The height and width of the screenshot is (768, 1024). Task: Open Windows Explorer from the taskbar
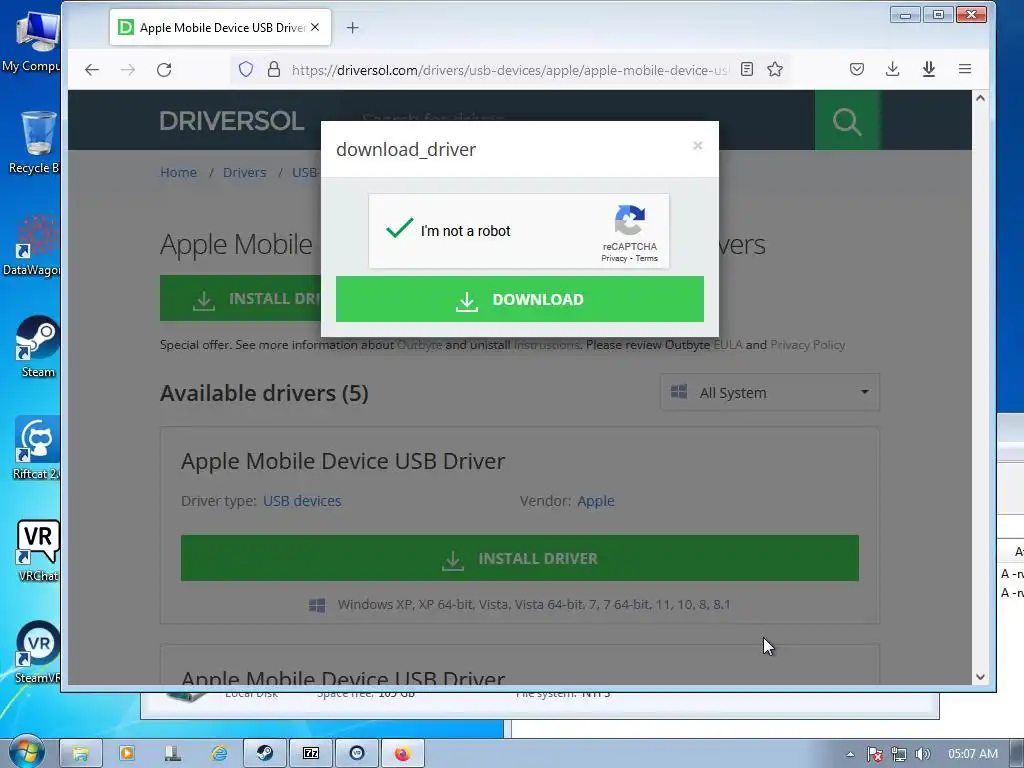point(81,754)
